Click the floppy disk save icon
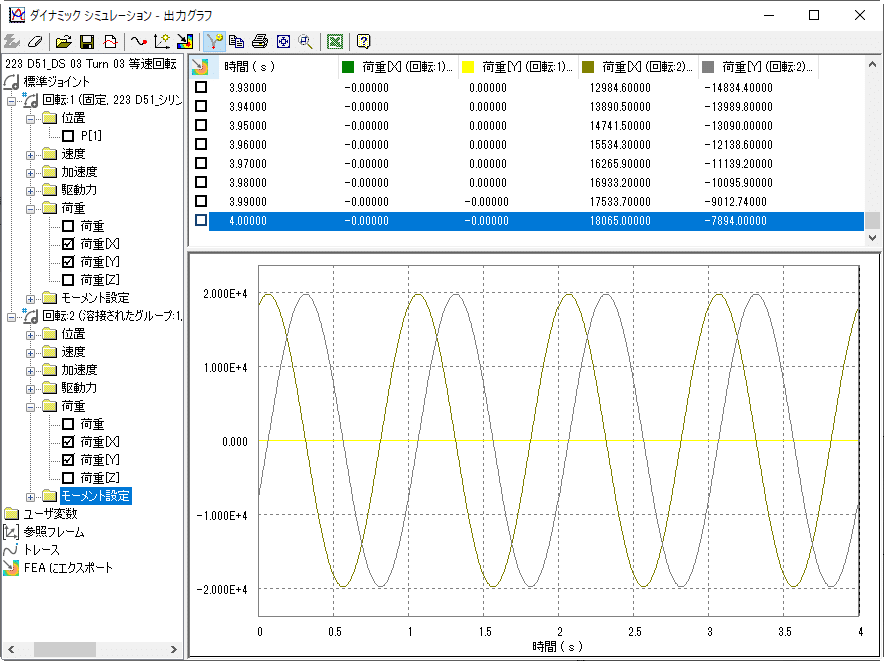Screen dimensions: 884x661 [86, 42]
